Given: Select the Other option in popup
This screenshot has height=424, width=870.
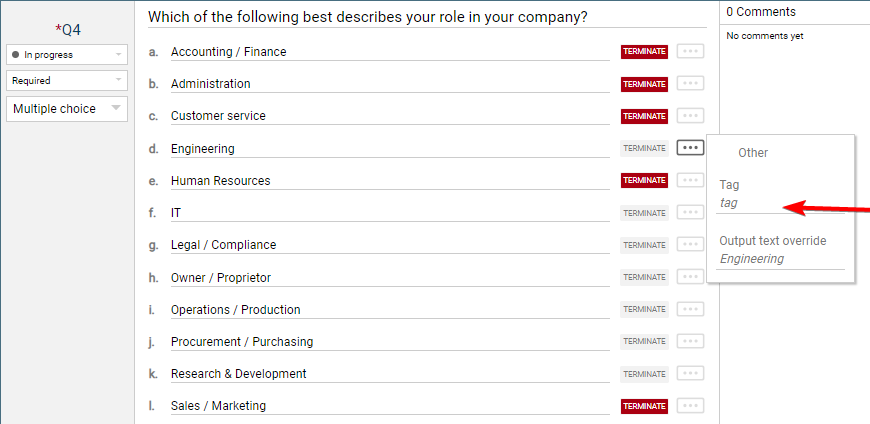Looking at the screenshot, I should click(752, 153).
